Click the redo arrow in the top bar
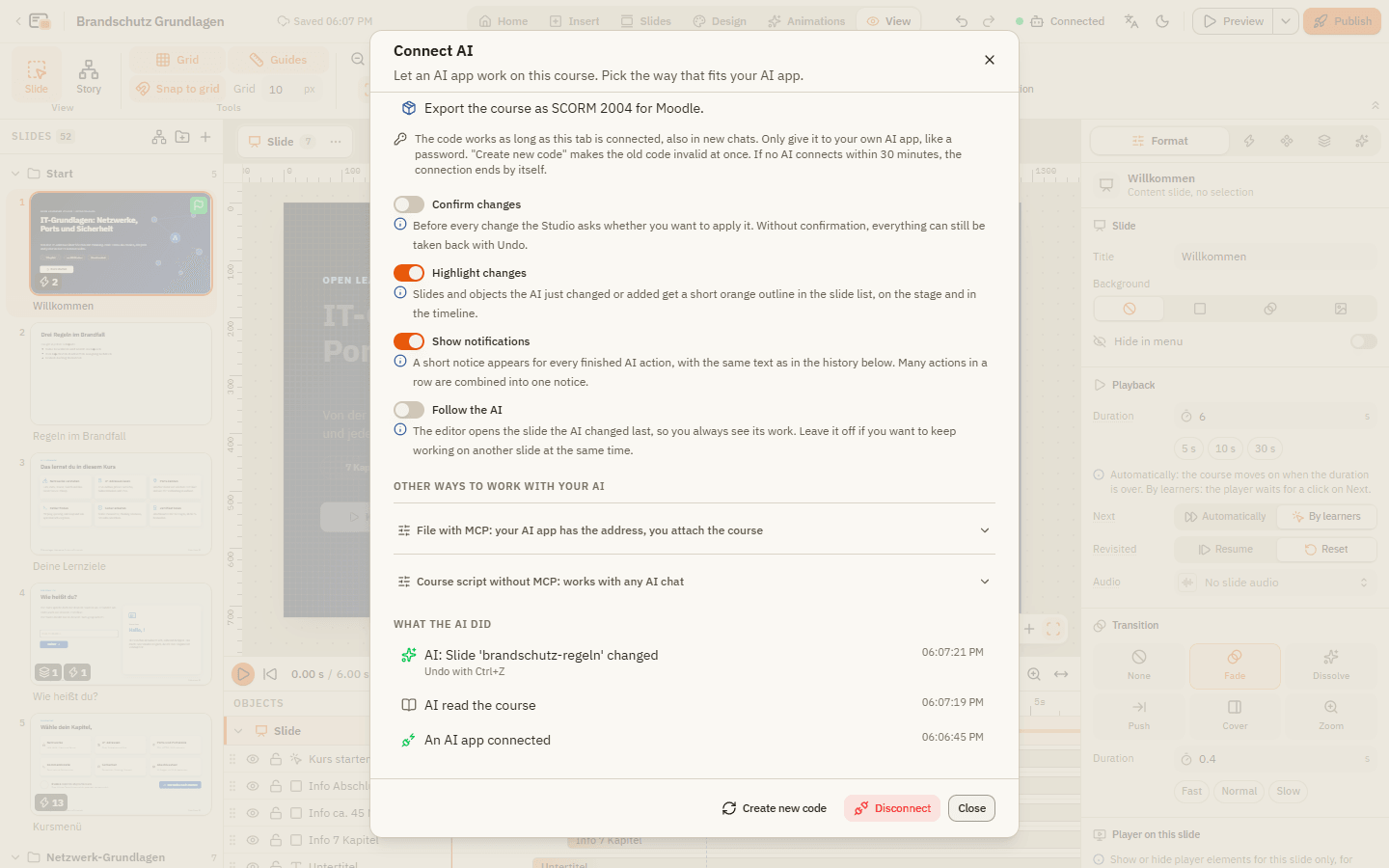Screen dimensions: 1389x868 click(x=989, y=21)
